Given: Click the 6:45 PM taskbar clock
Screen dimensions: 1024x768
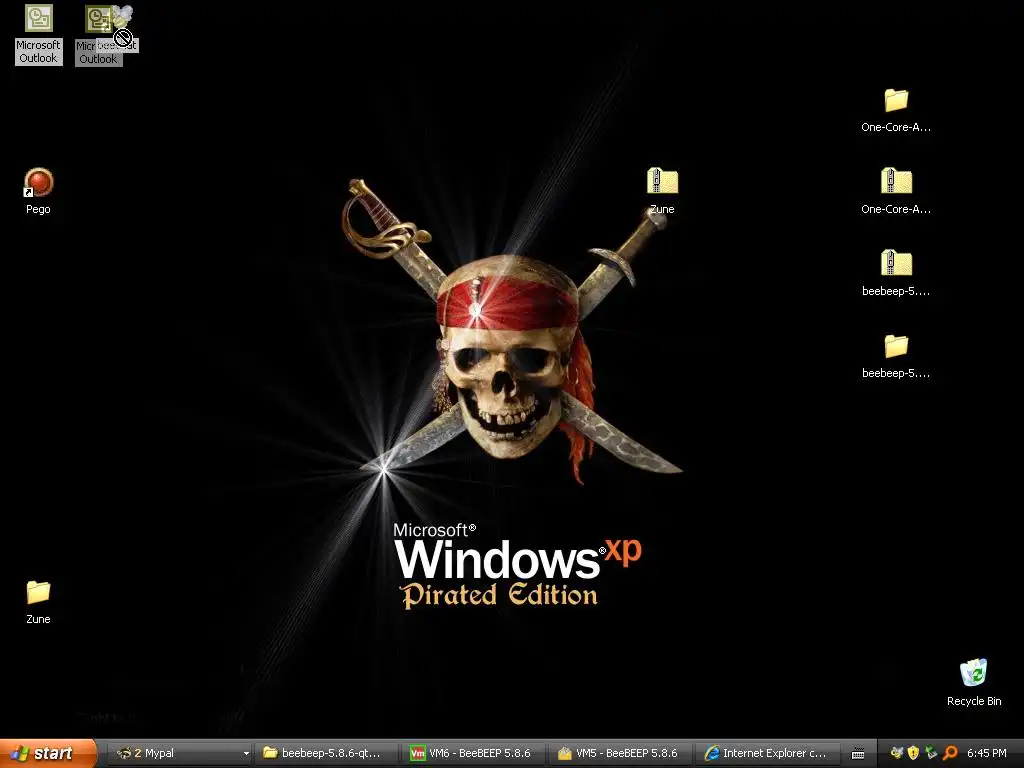Looking at the screenshot, I should coord(986,753).
